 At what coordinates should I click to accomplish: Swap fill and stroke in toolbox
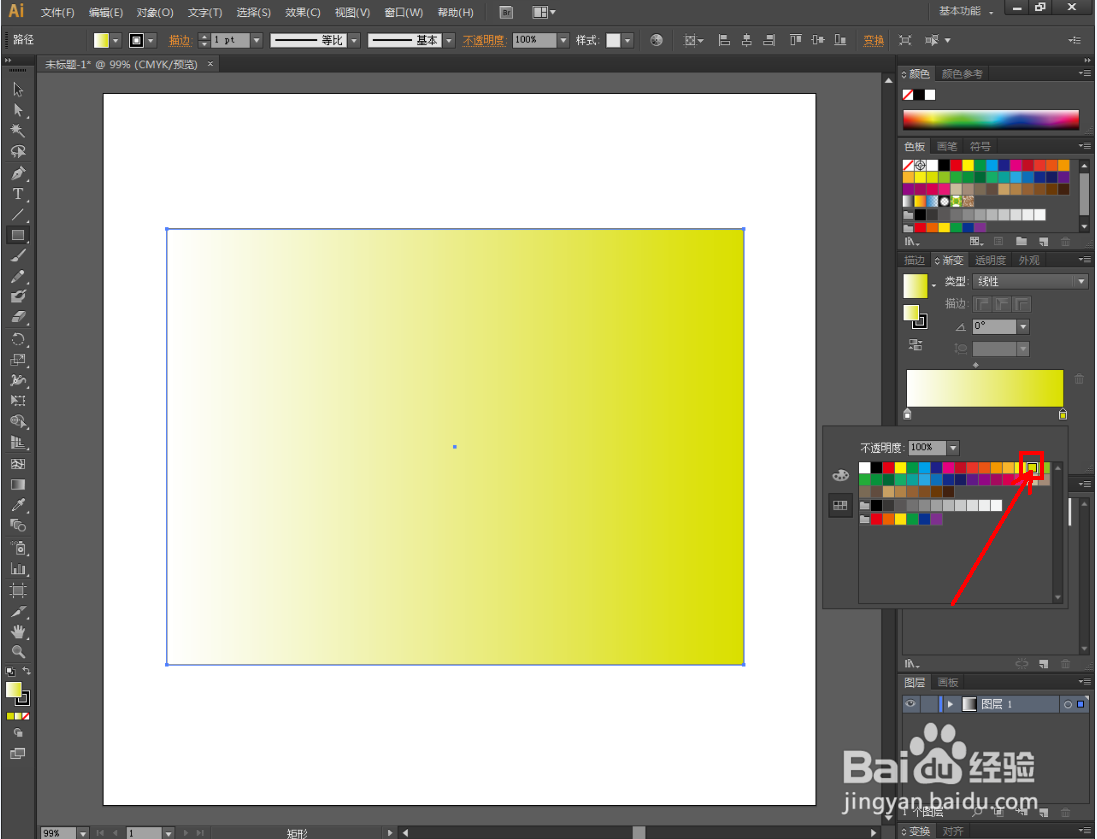[27, 671]
